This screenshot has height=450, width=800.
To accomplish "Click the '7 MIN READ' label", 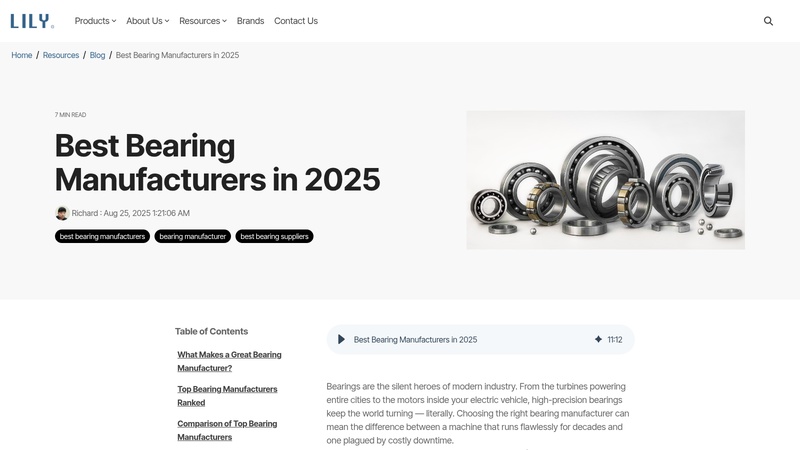I will [70, 115].
